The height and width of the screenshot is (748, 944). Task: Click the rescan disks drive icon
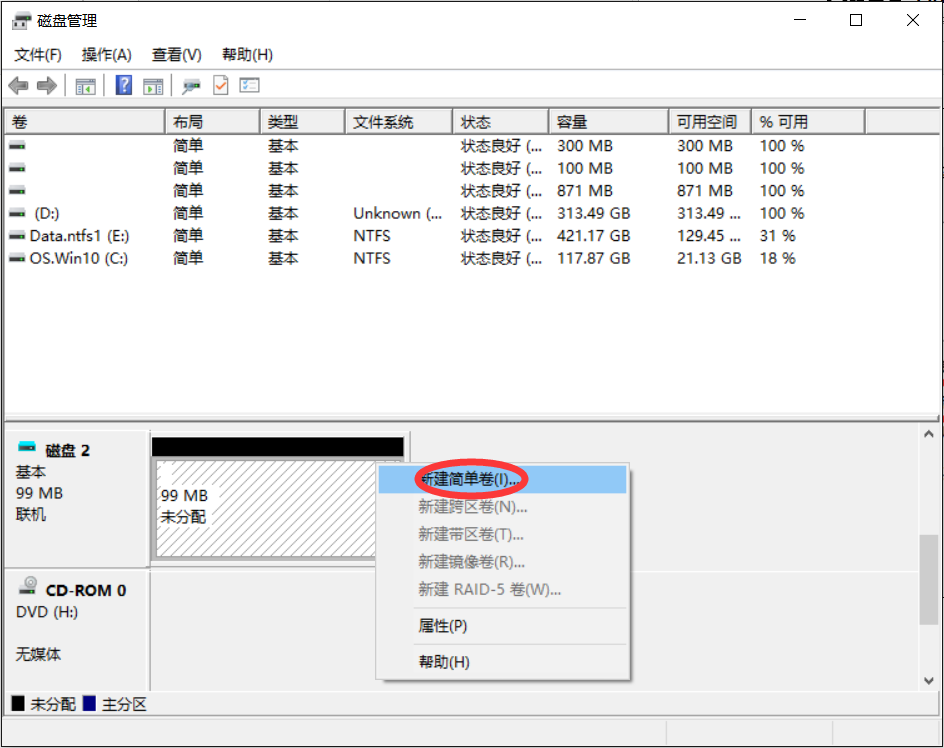[191, 86]
